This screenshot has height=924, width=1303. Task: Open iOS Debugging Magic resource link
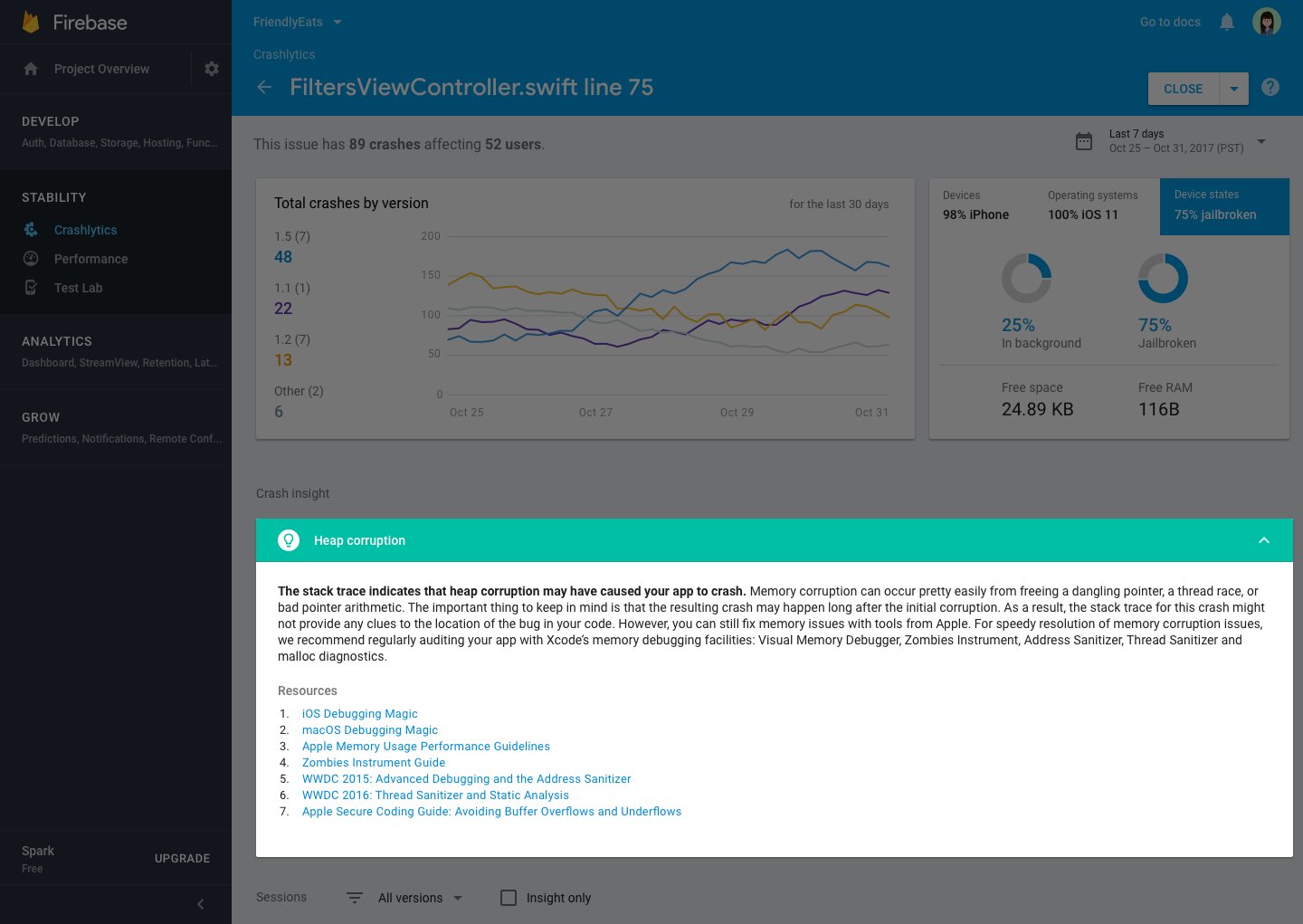pyautogui.click(x=360, y=713)
